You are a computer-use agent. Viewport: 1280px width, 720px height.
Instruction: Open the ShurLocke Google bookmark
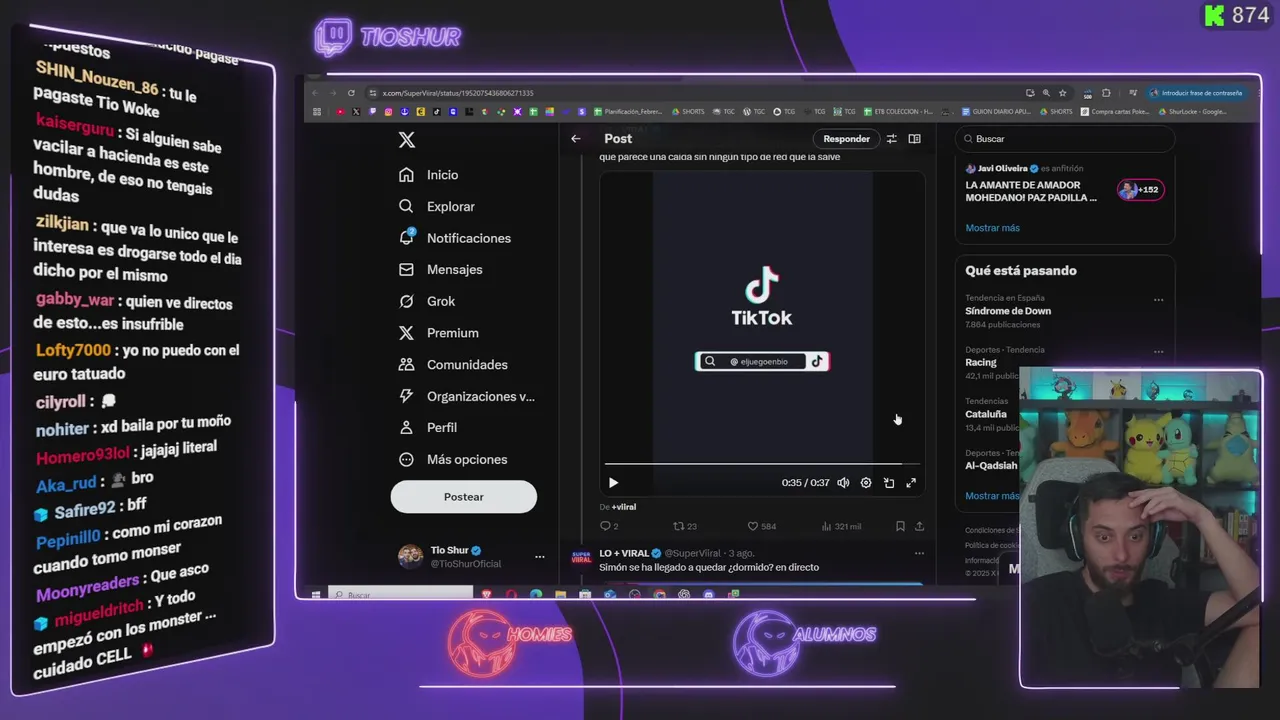[x=1193, y=112]
